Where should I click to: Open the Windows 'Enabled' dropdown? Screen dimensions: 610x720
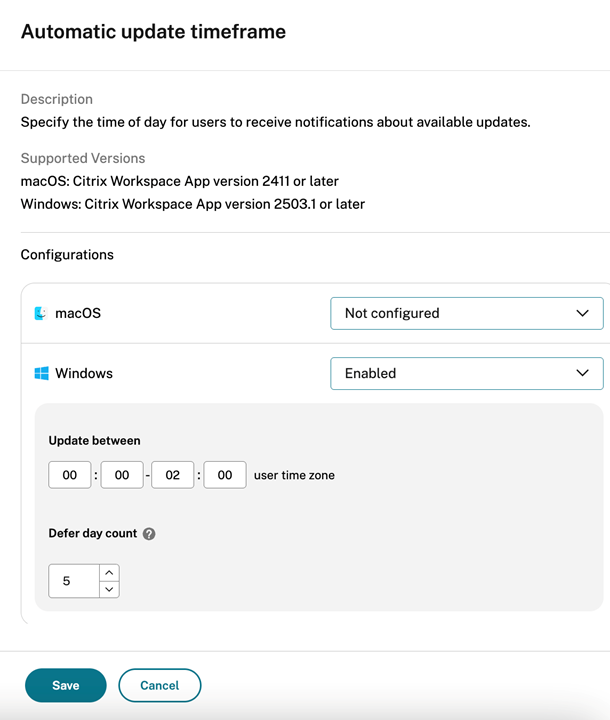tap(466, 373)
